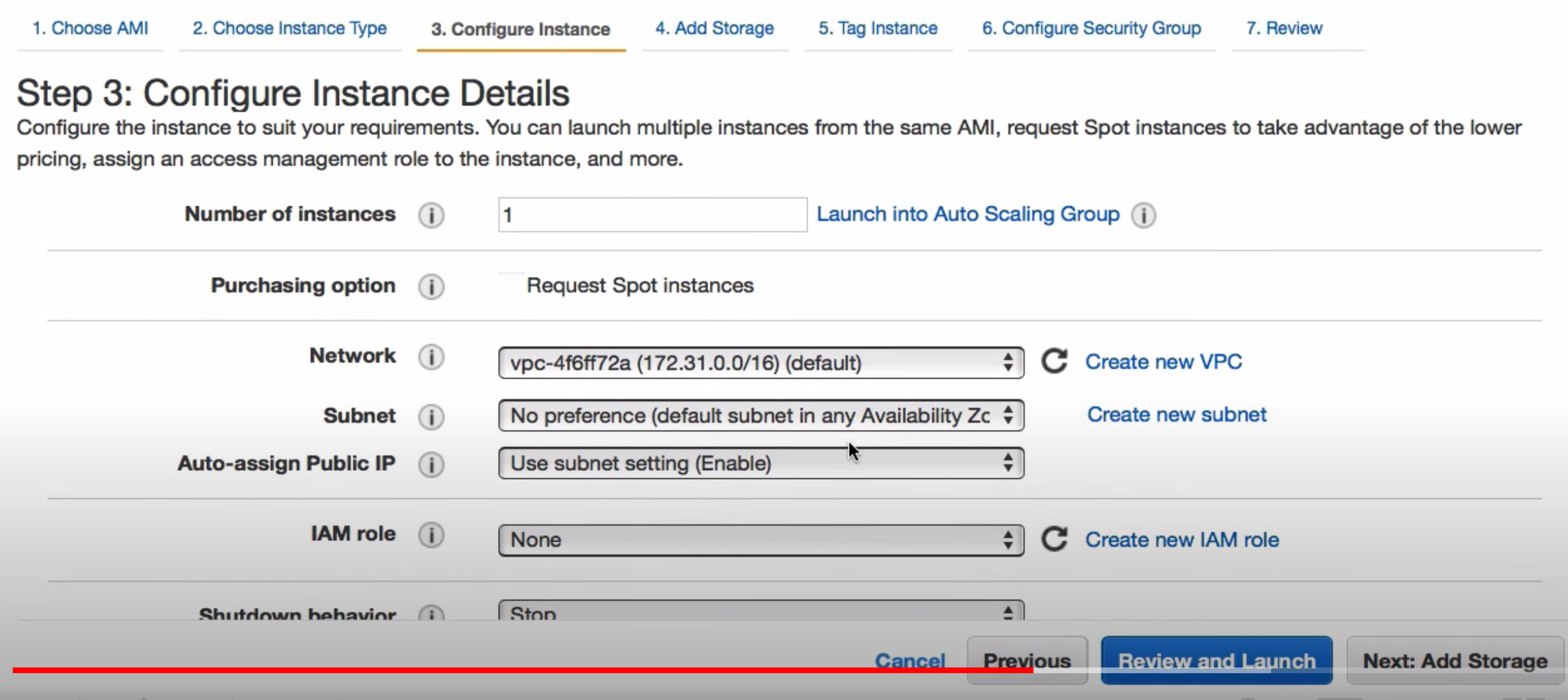Show info for Purchasing option
Viewport: 1568px width, 700px height.
point(432,287)
